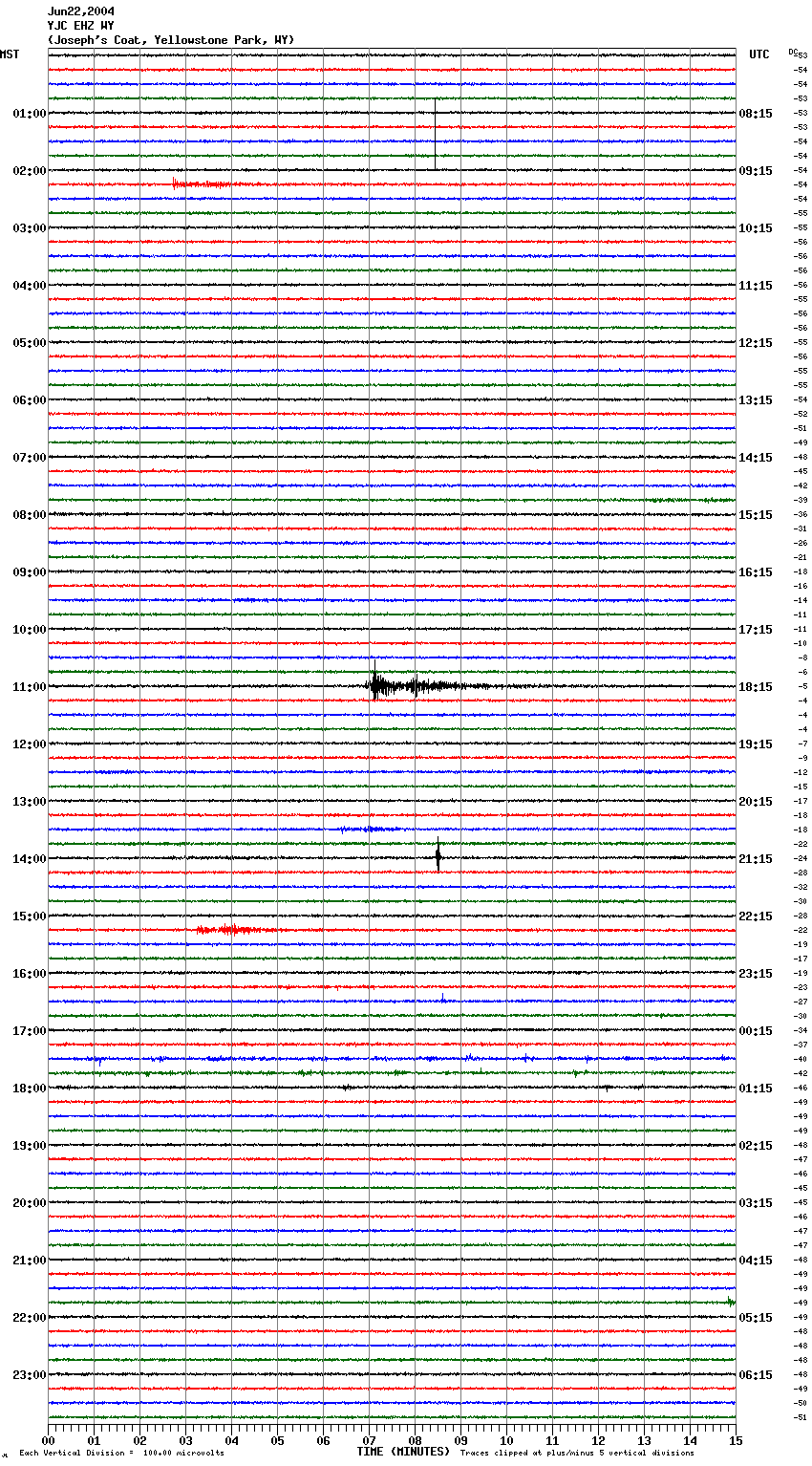Click the short spike on the 14:00 black trace
The width and height of the screenshot is (812, 1466).
click(438, 855)
